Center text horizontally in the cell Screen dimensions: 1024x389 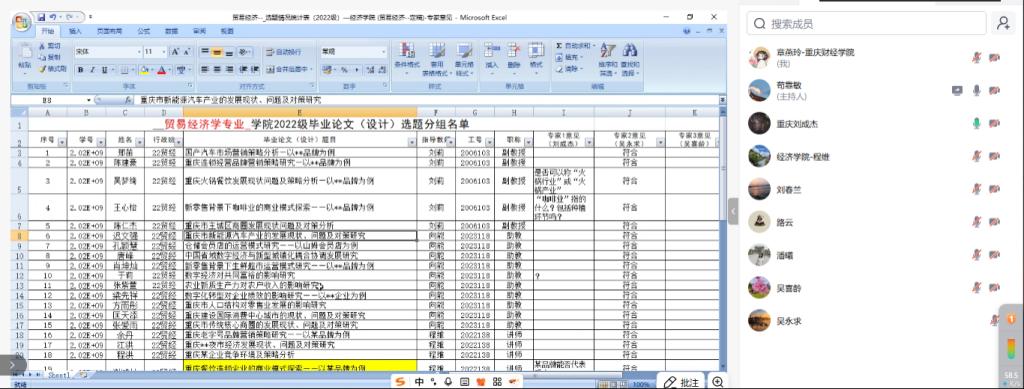(217, 70)
